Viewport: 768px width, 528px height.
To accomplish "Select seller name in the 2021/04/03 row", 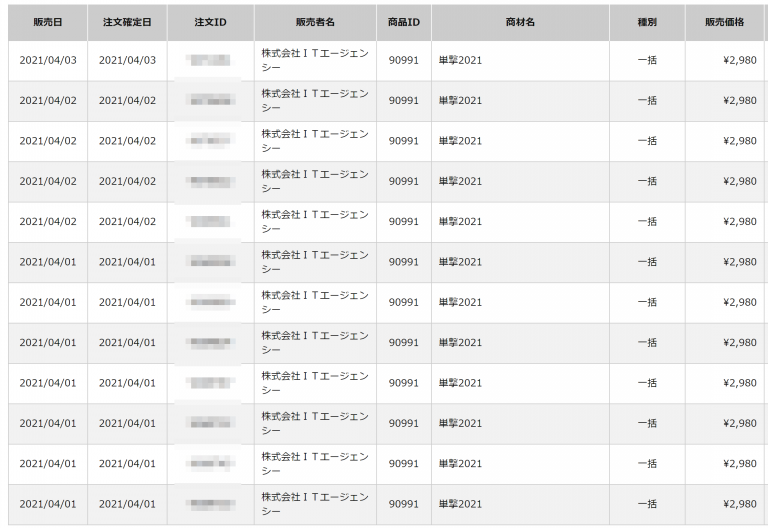I will (x=315, y=61).
